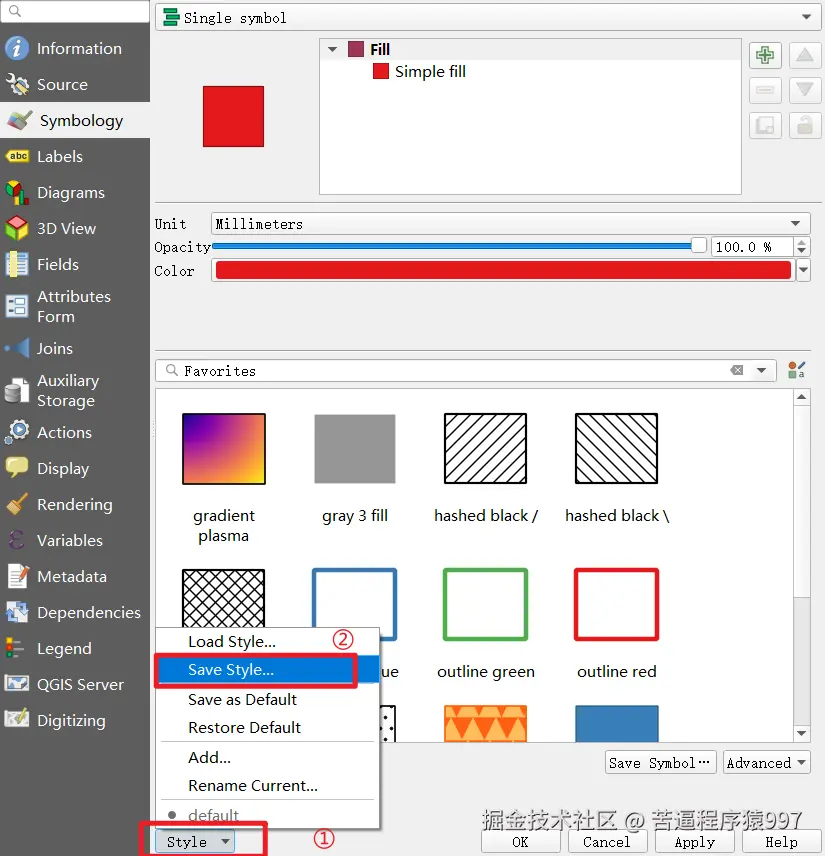
Task: Open the Digitizing page
Action: click(75, 721)
